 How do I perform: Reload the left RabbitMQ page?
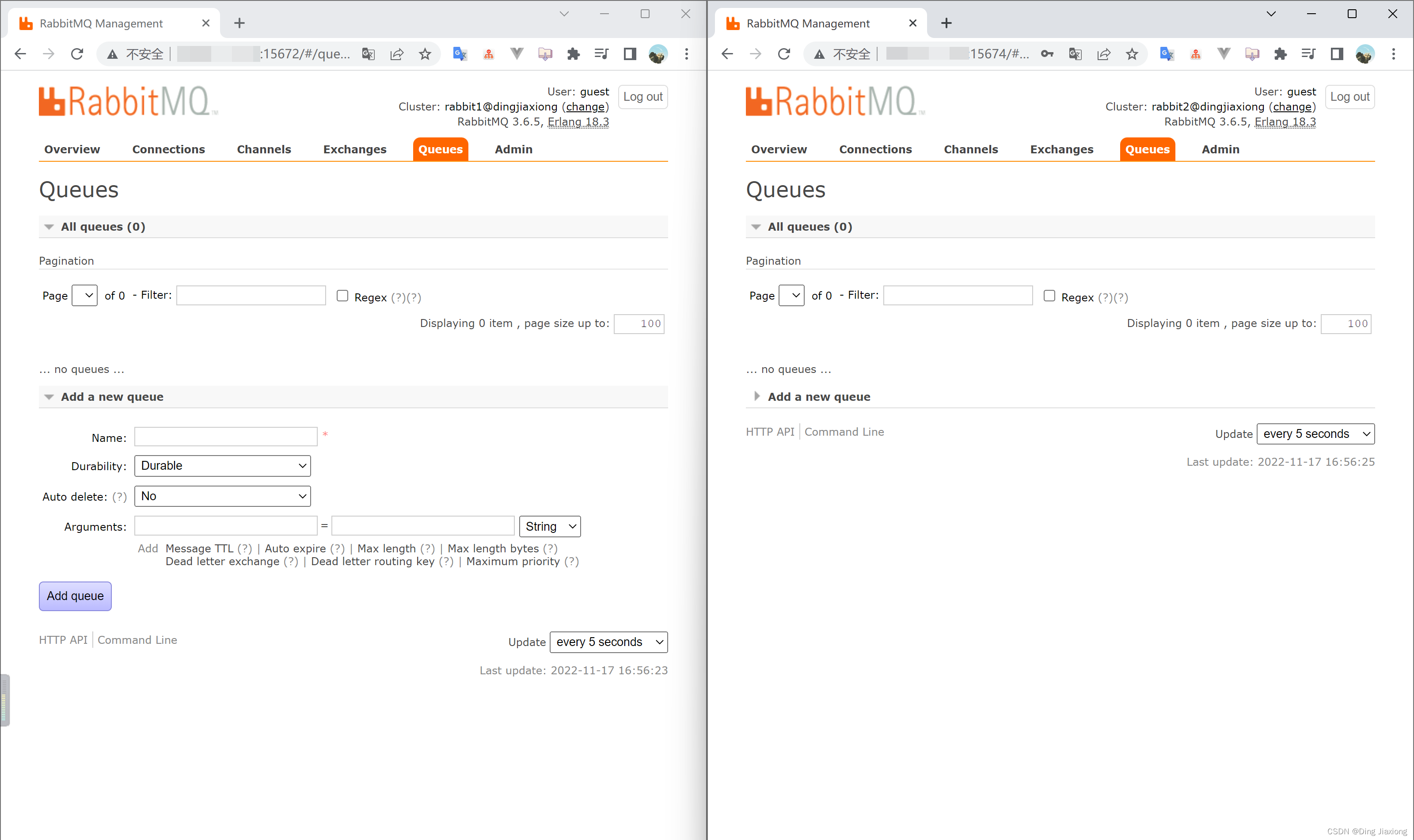77,54
